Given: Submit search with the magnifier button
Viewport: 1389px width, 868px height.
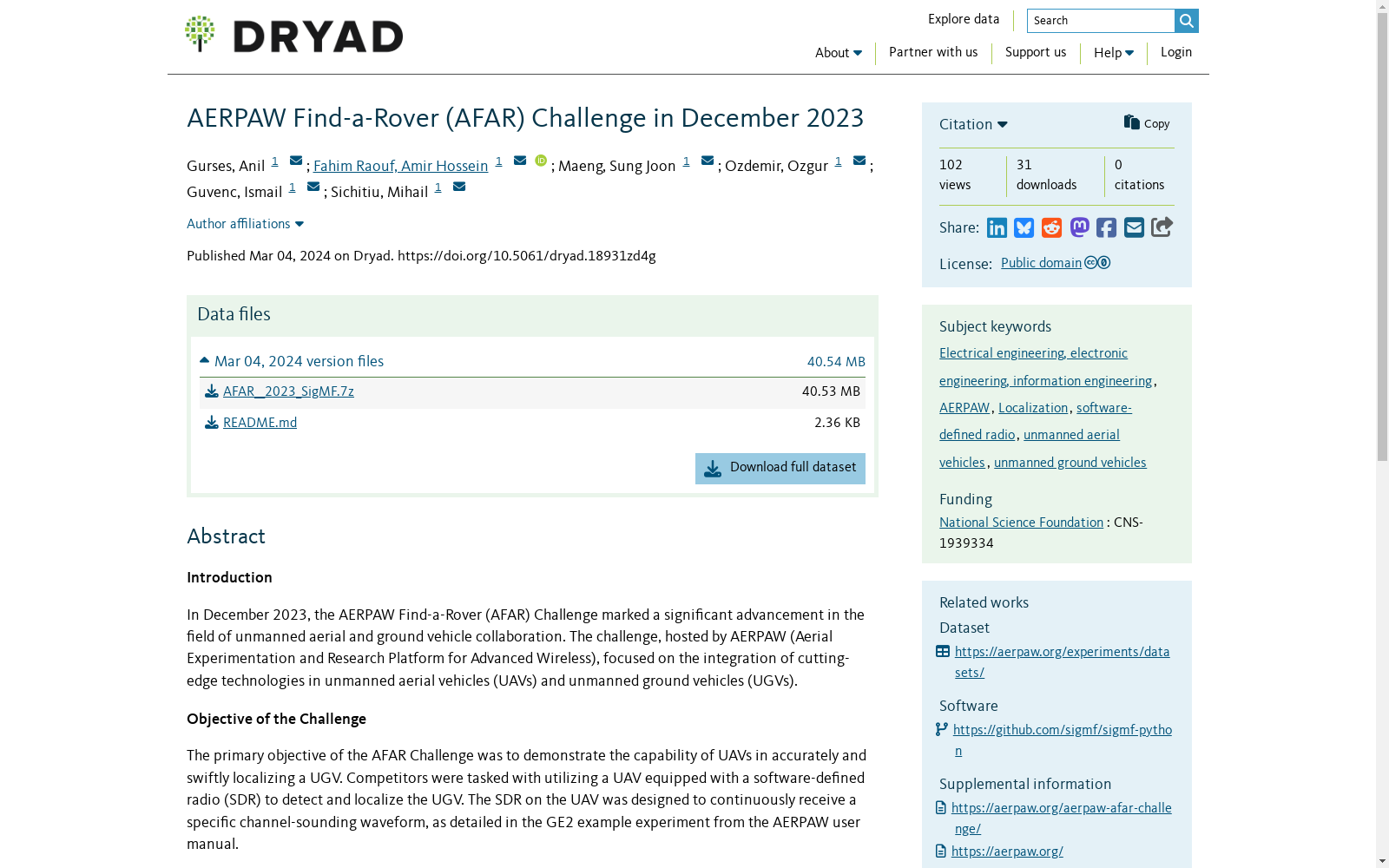Looking at the screenshot, I should point(1187,21).
